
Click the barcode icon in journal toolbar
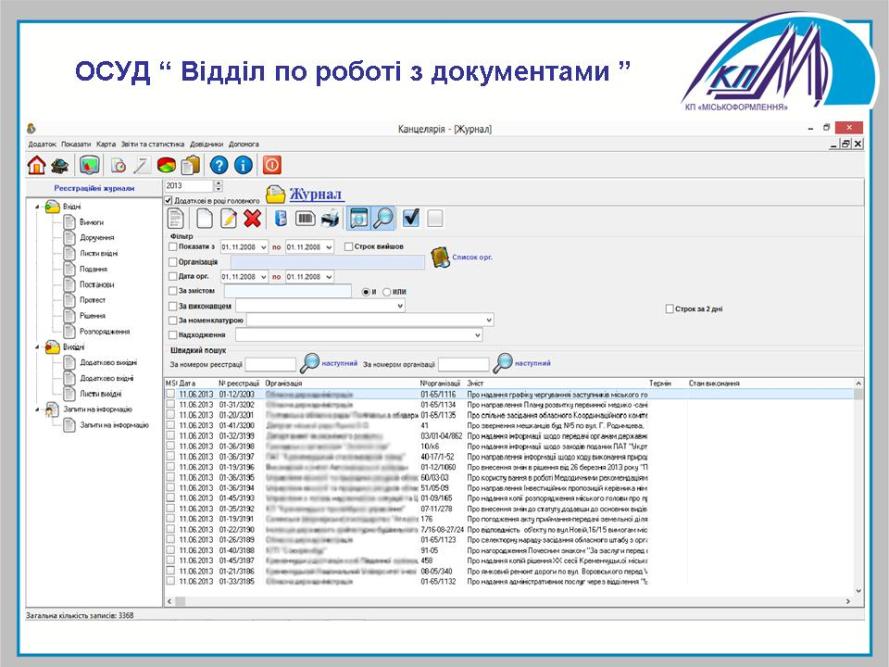tap(306, 218)
